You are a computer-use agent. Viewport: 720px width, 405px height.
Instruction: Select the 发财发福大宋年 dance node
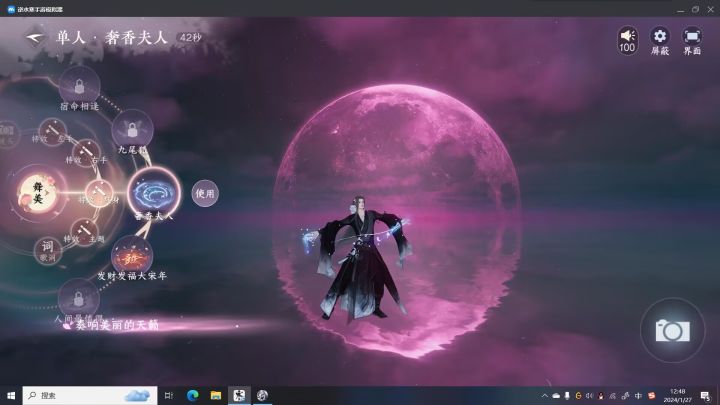tap(132, 257)
